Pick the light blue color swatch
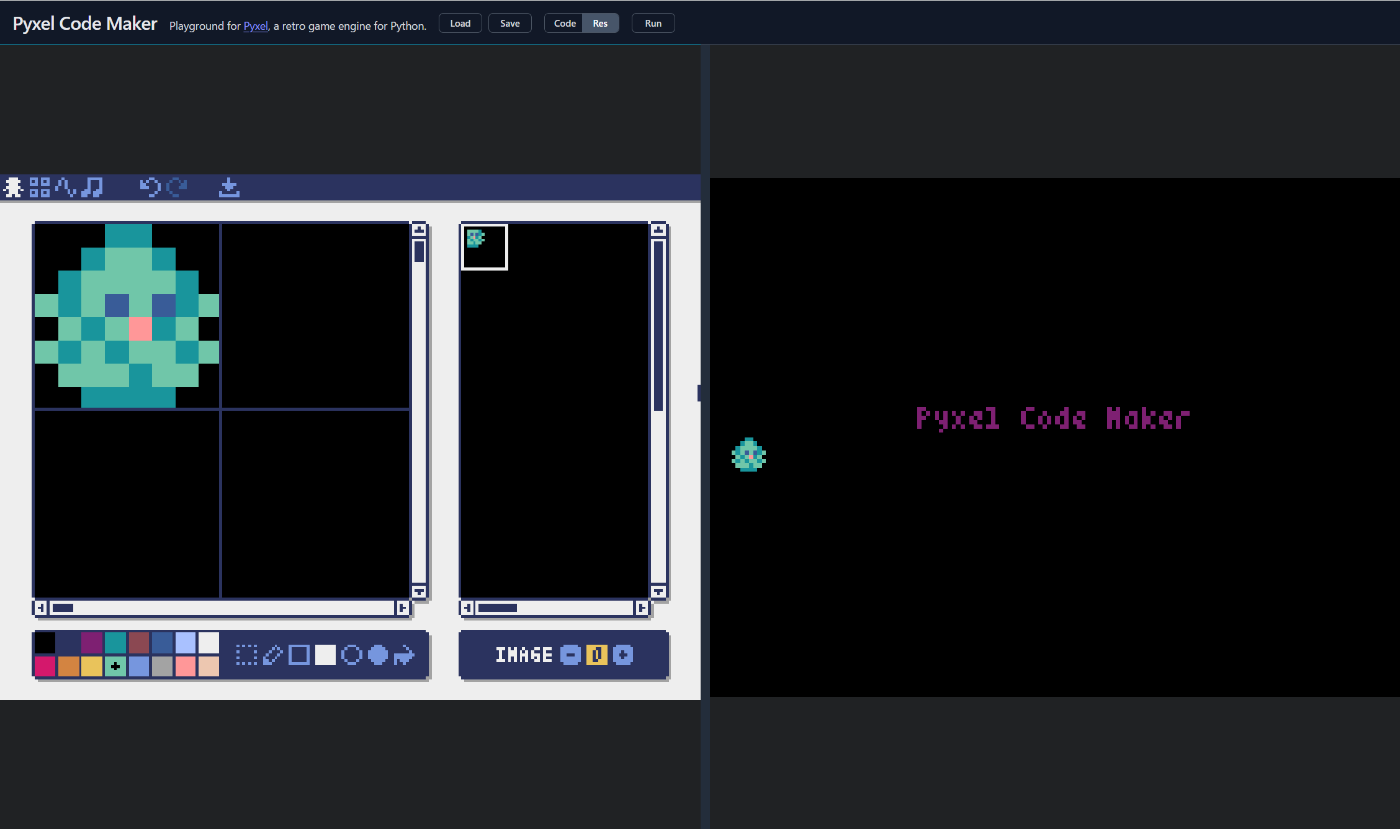This screenshot has width=1400, height=829. pos(186,643)
